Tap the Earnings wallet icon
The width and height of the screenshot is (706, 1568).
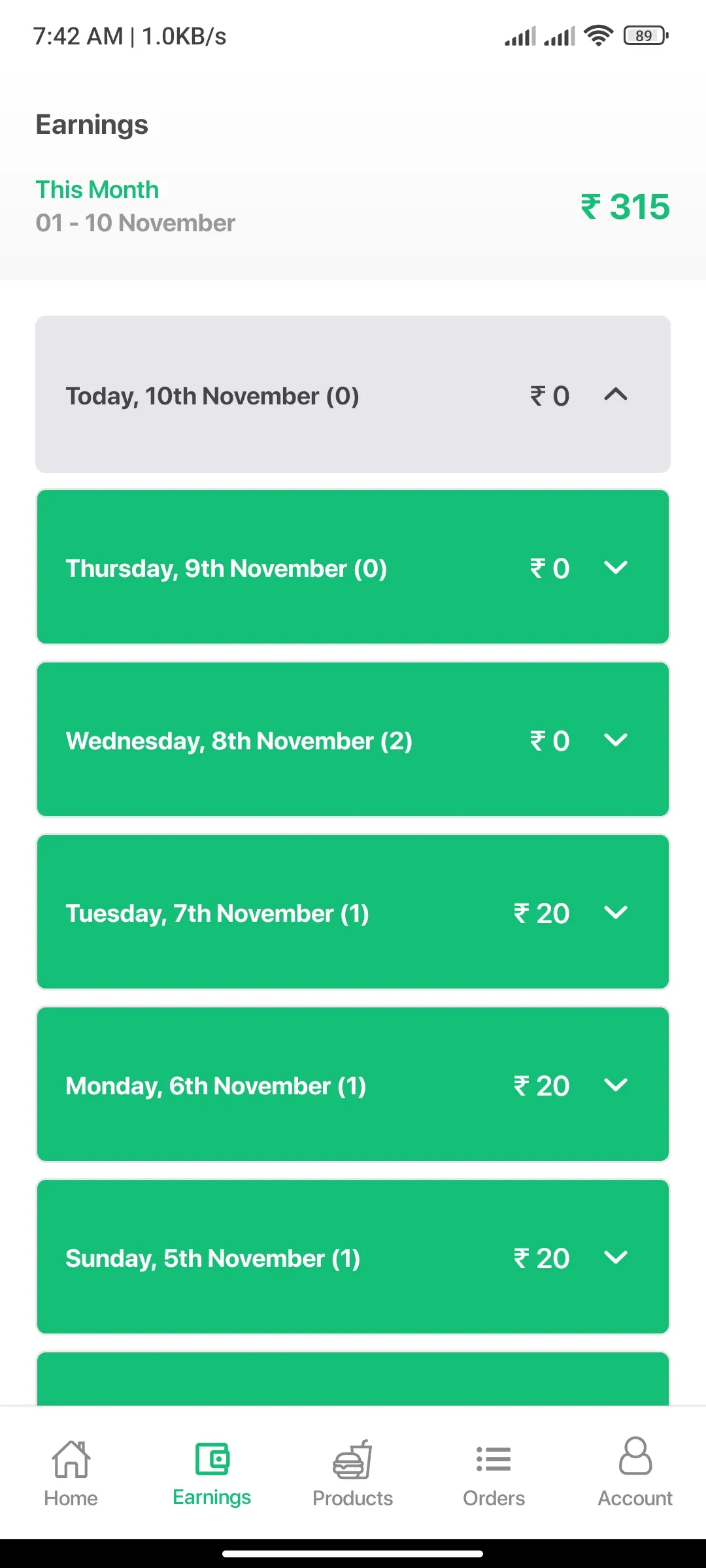pos(212,1459)
